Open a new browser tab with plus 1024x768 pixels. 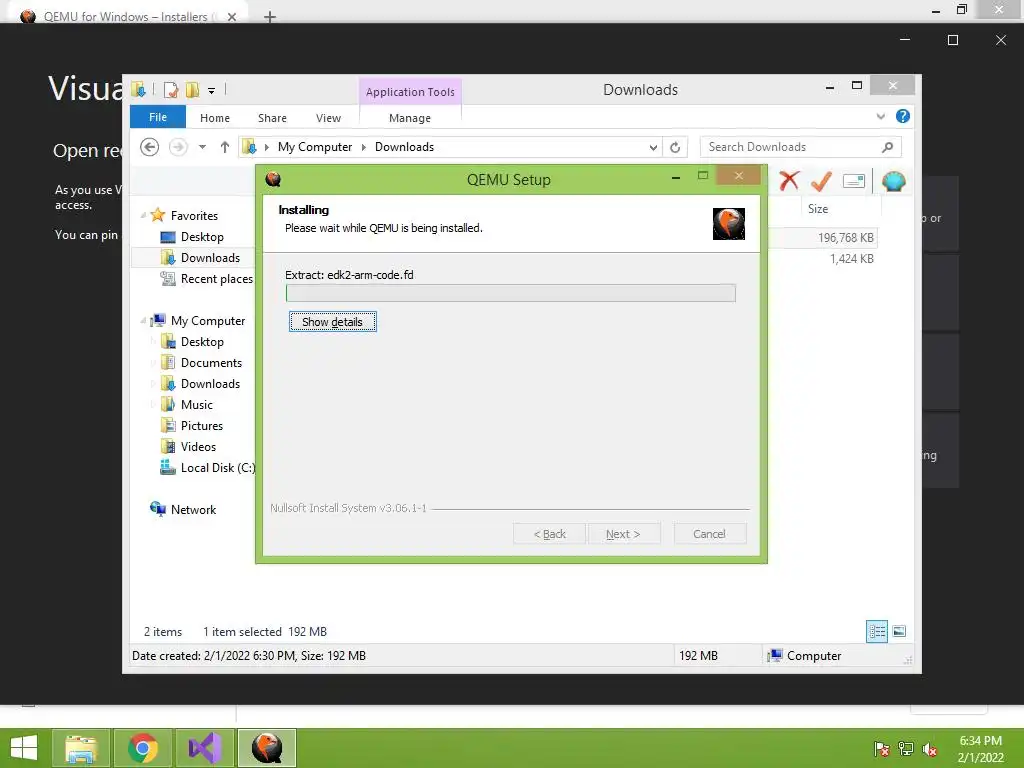(x=270, y=17)
